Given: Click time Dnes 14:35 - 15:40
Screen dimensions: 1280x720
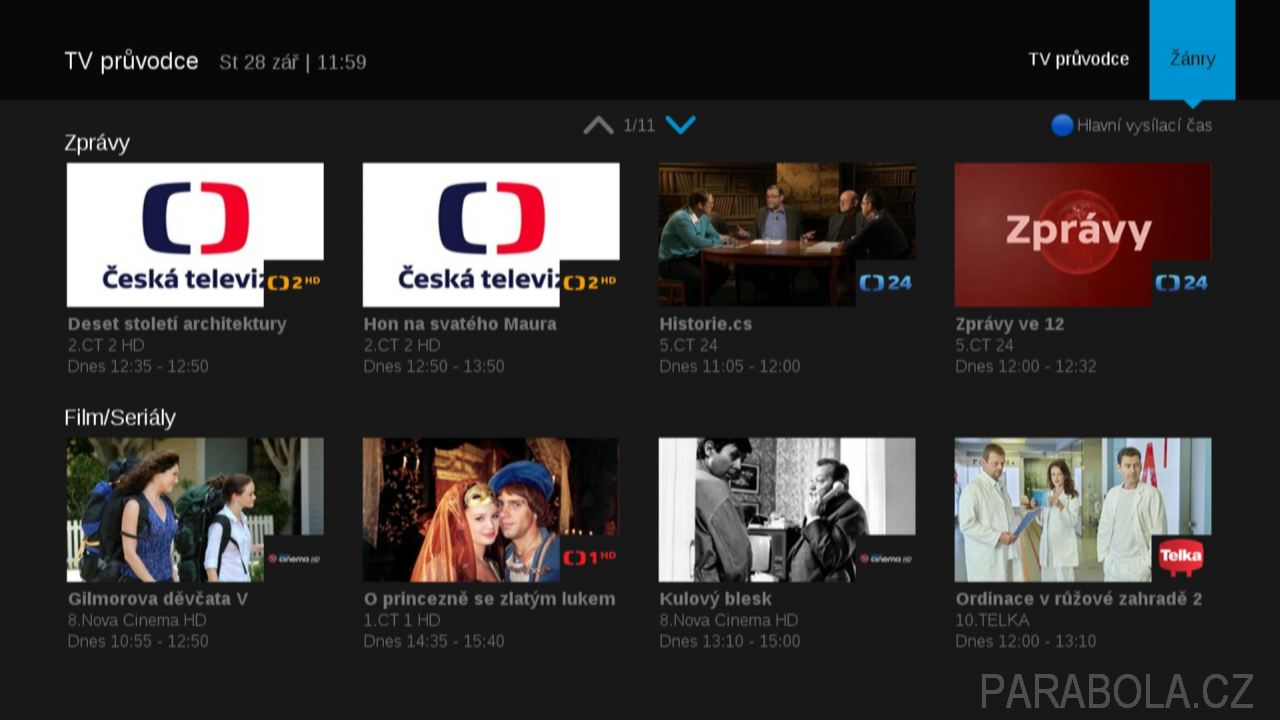Looking at the screenshot, I should pyautogui.click(x=434, y=641).
